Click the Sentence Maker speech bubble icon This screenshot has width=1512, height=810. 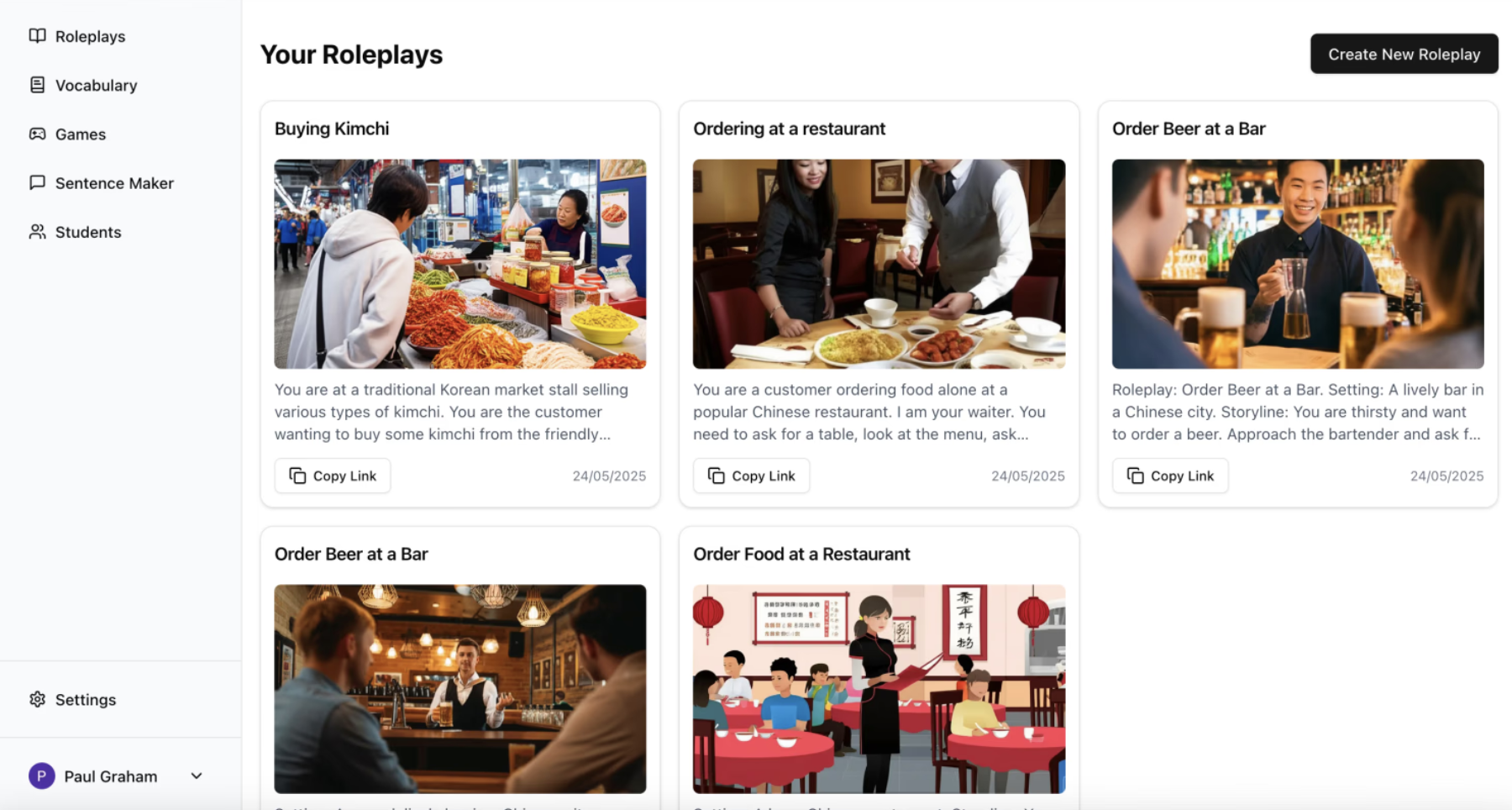point(37,182)
